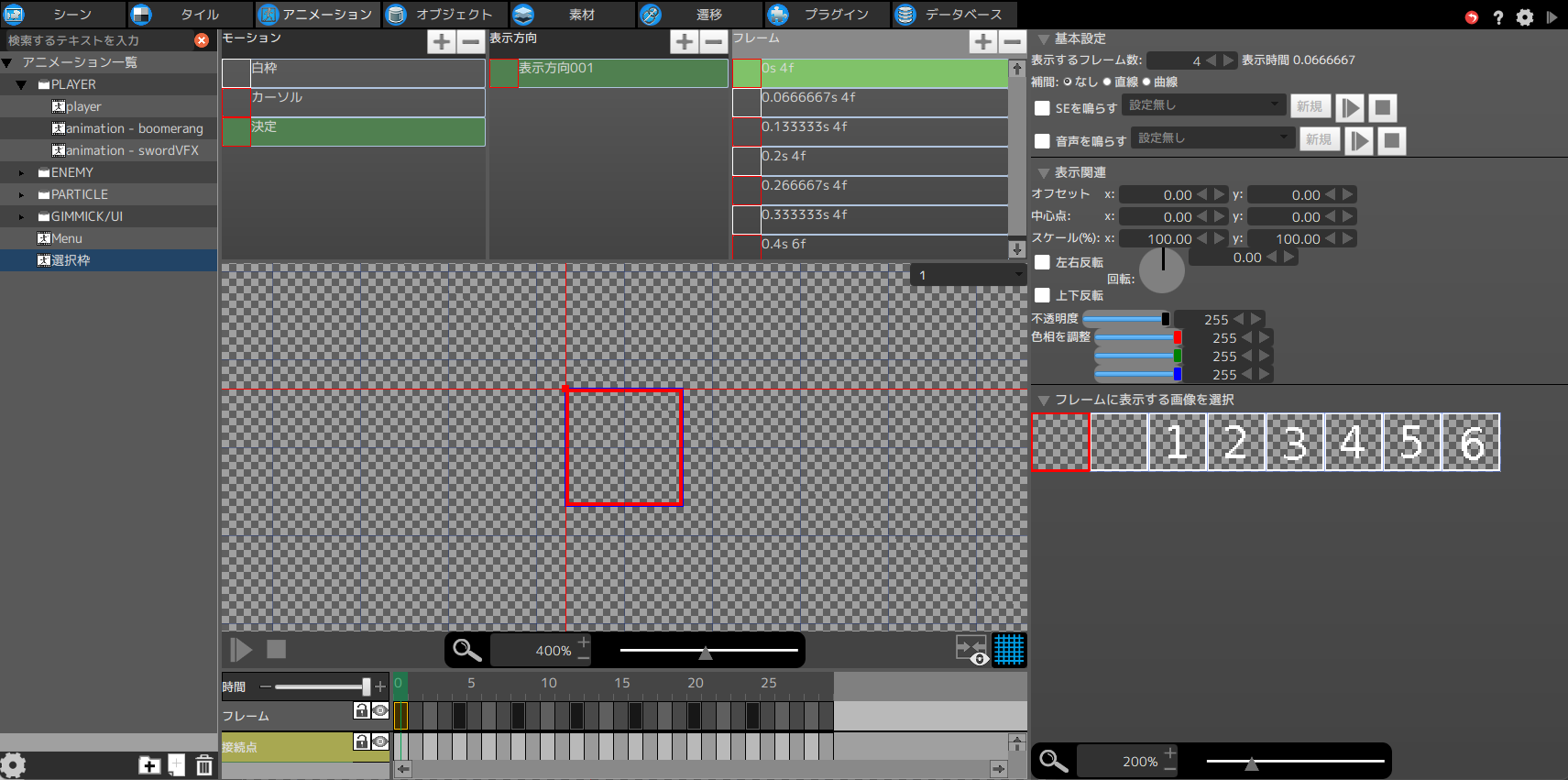
Task: Adjust the 不透明度 slider
Action: (1127, 319)
